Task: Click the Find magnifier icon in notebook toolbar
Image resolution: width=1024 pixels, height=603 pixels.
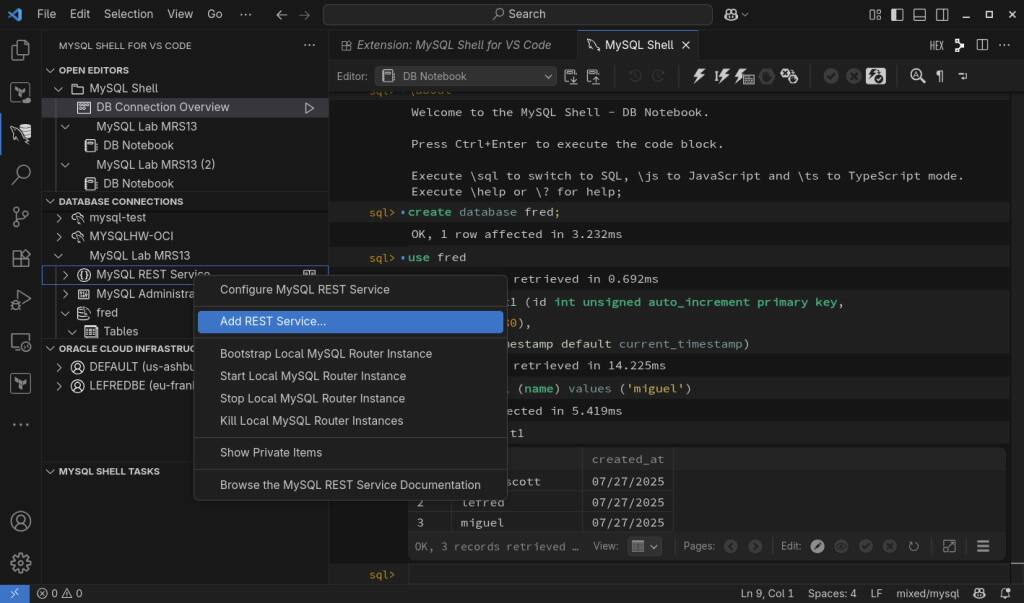Action: (x=917, y=76)
